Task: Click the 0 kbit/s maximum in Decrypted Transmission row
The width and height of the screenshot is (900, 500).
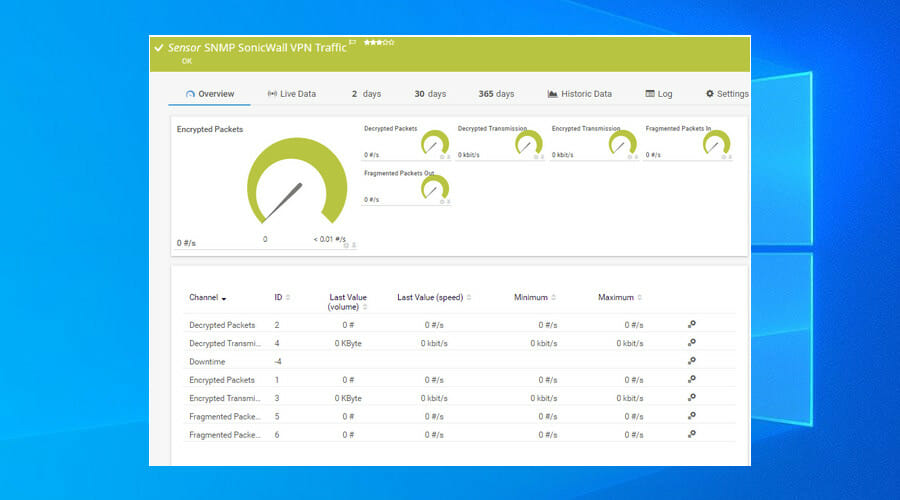Action: click(x=630, y=343)
